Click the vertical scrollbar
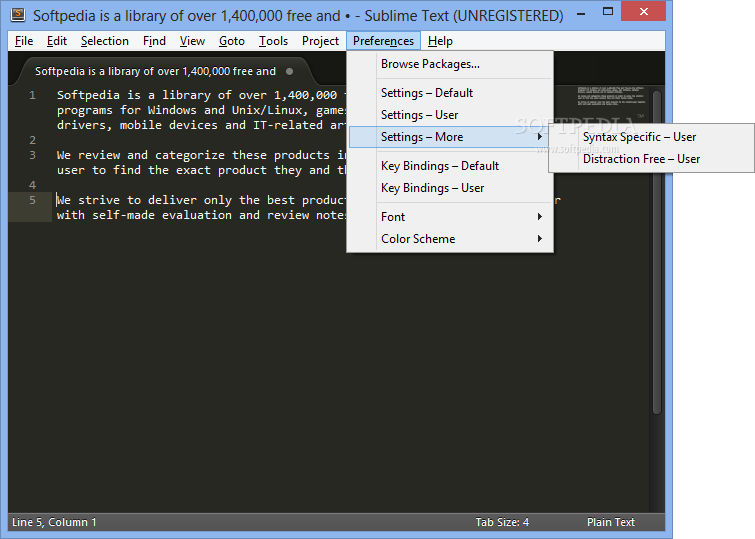The image size is (755, 539). [x=657, y=251]
